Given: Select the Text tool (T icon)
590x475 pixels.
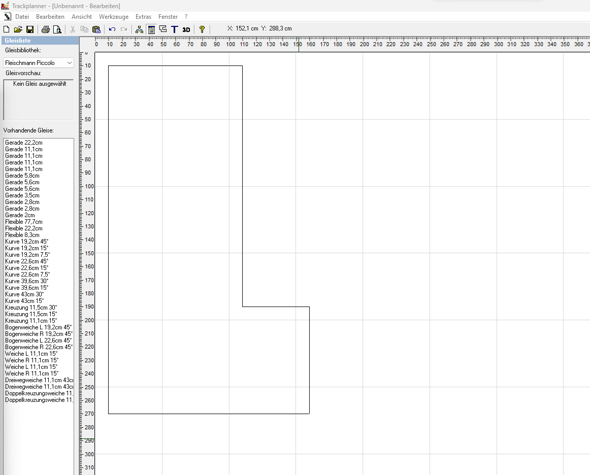Looking at the screenshot, I should 175,29.
